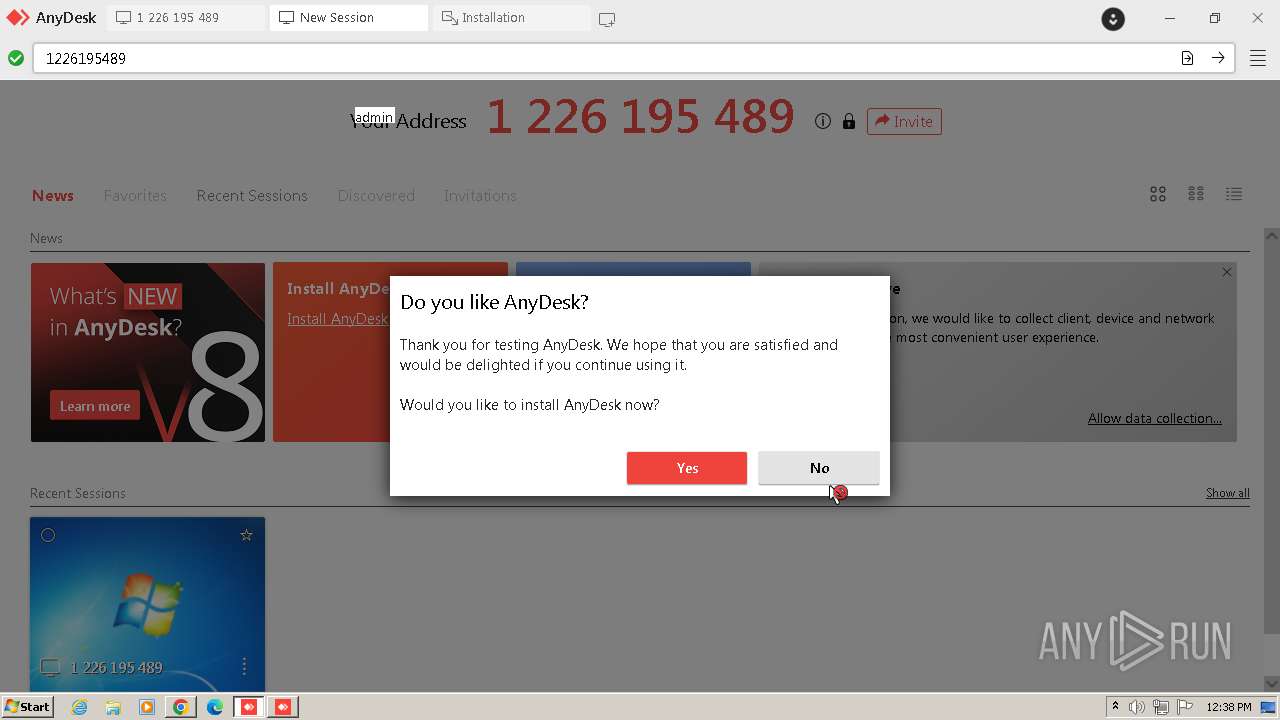
Task: Close the data collection notice card
Action: tap(1227, 272)
